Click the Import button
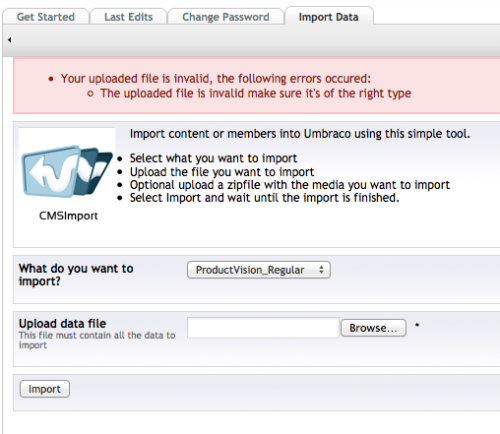Image resolution: width=500 pixels, height=434 pixels. click(45, 389)
